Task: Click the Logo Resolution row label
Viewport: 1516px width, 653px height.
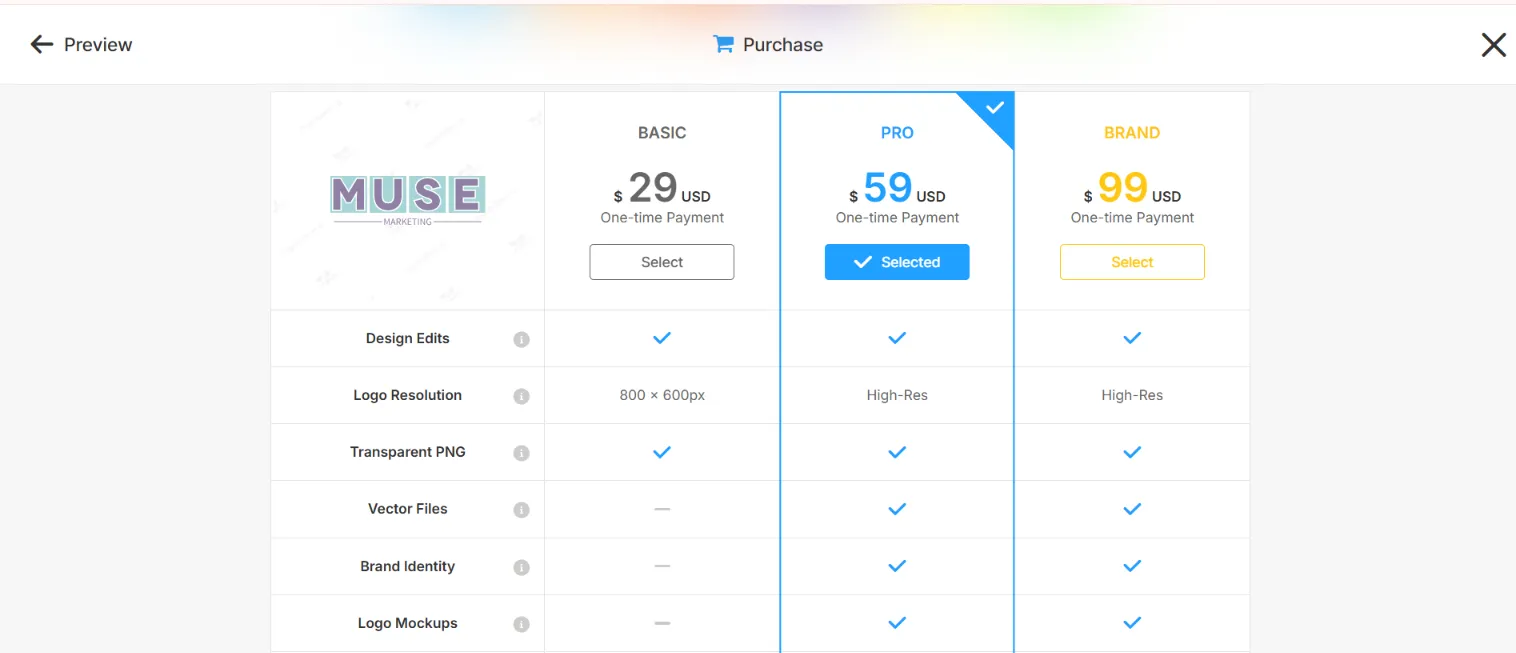Action: [x=408, y=395]
